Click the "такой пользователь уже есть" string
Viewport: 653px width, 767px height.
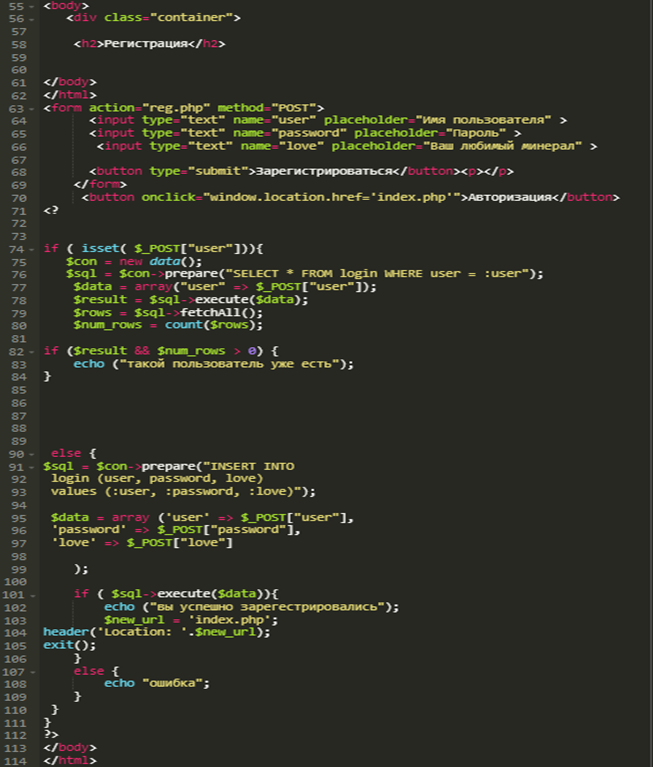coord(229,364)
